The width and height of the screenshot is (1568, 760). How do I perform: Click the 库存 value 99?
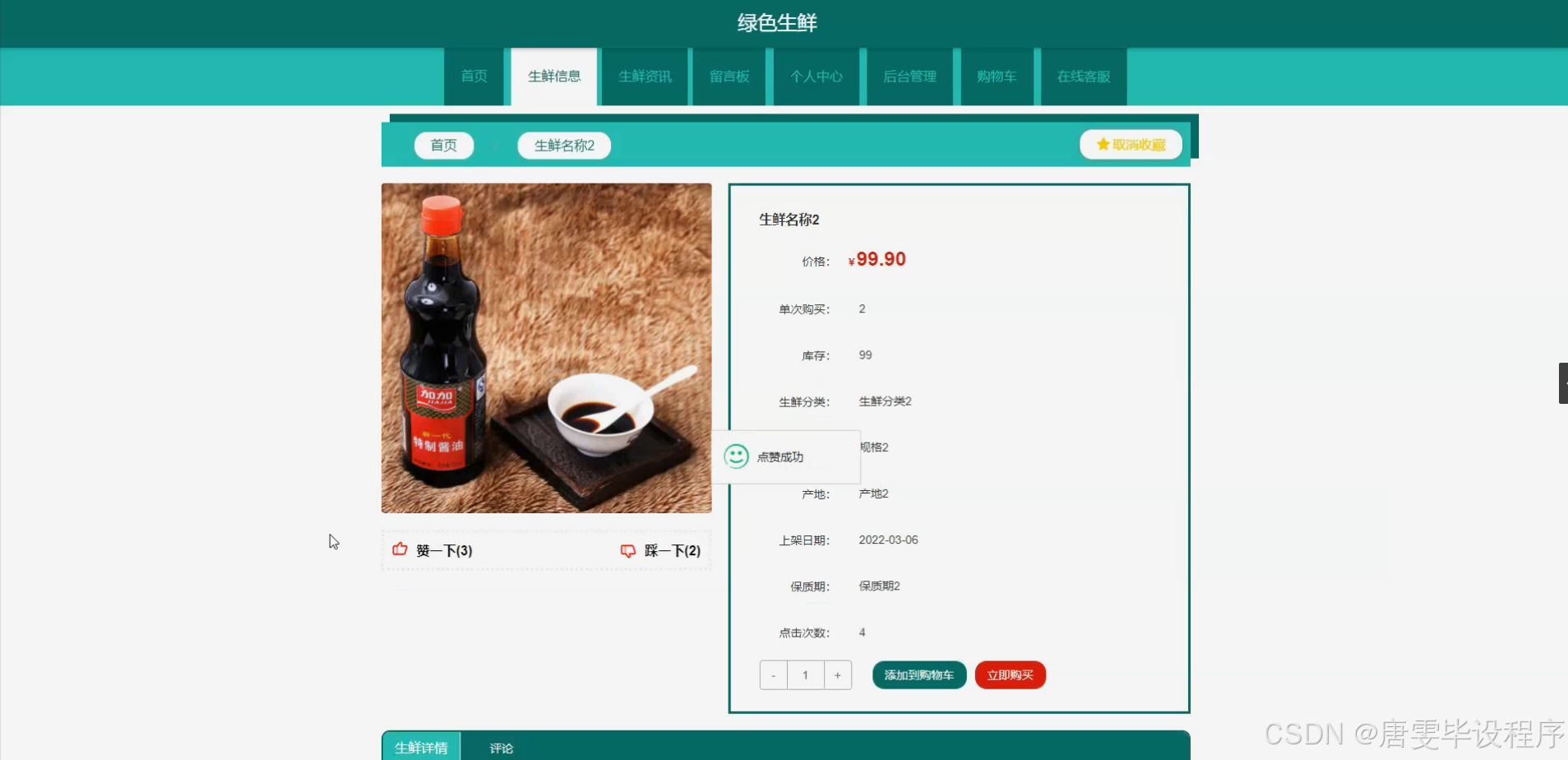pos(866,355)
